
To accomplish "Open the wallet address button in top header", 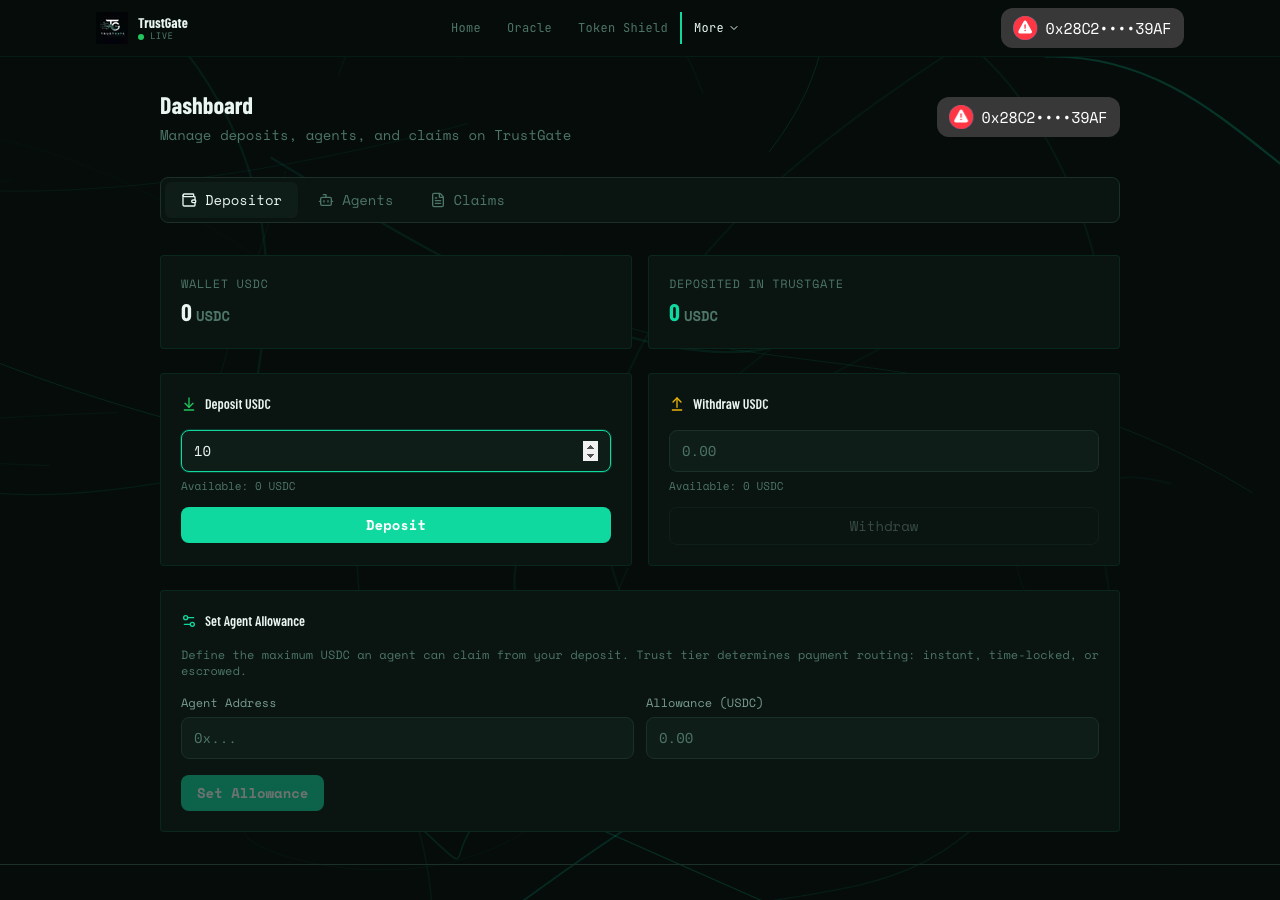I will click(x=1092, y=28).
